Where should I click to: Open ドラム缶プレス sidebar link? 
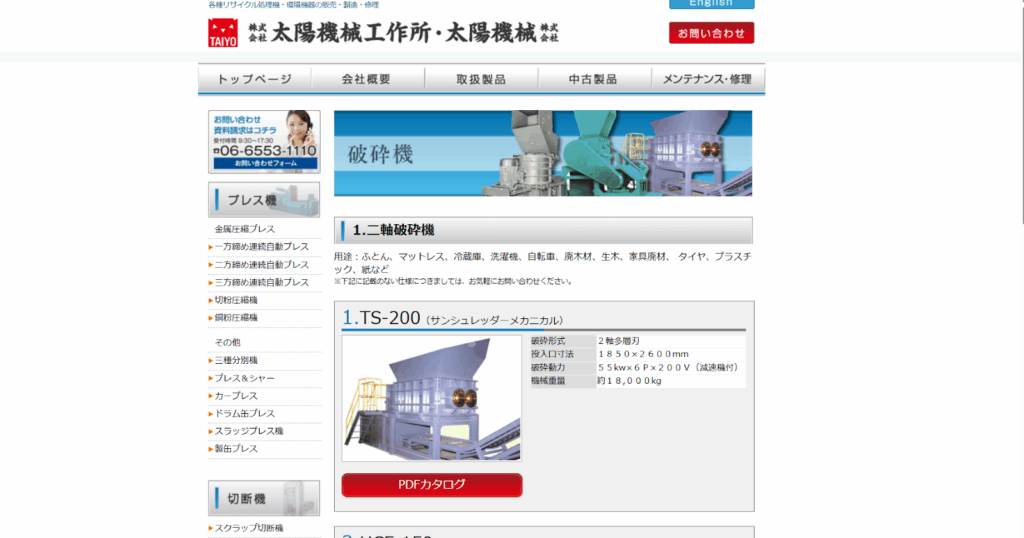(244, 413)
